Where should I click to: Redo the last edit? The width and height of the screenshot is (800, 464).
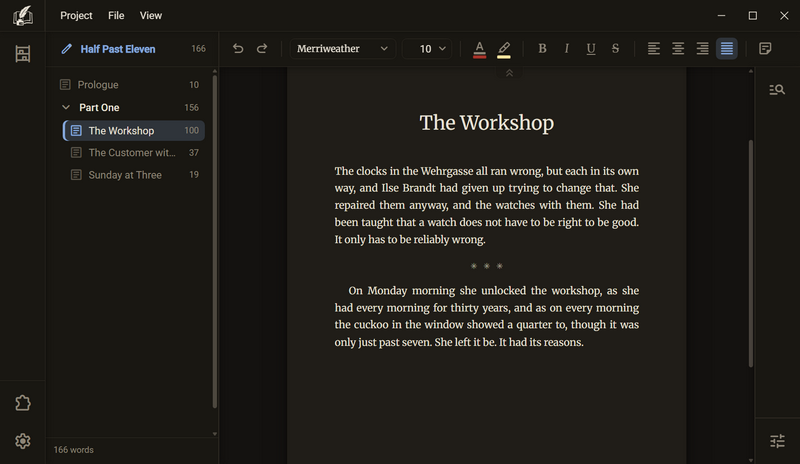[x=262, y=48]
